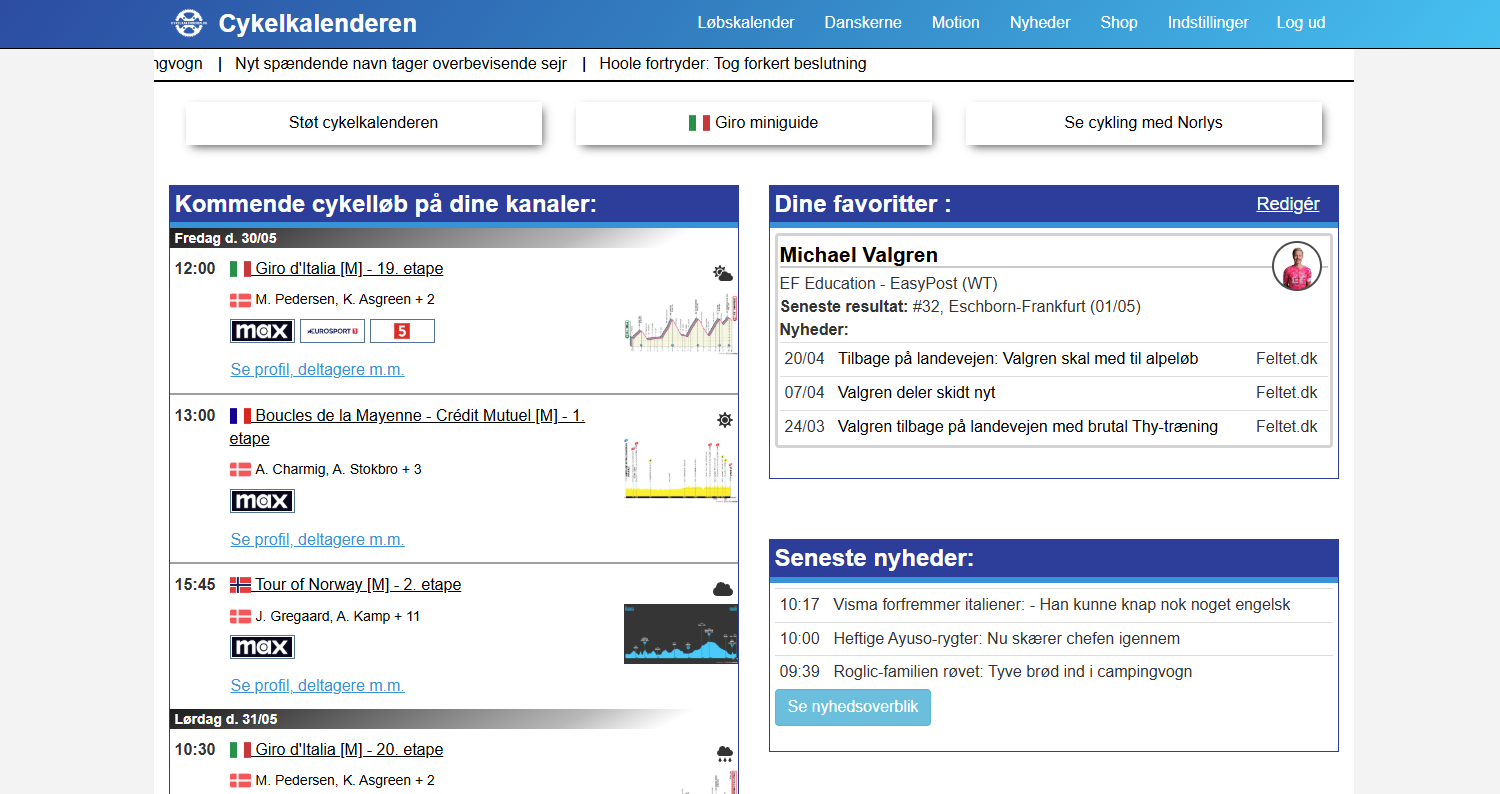The image size is (1500, 794).
Task: Click the partly cloudy weather icon for Giro 19. etape
Action: (x=723, y=273)
